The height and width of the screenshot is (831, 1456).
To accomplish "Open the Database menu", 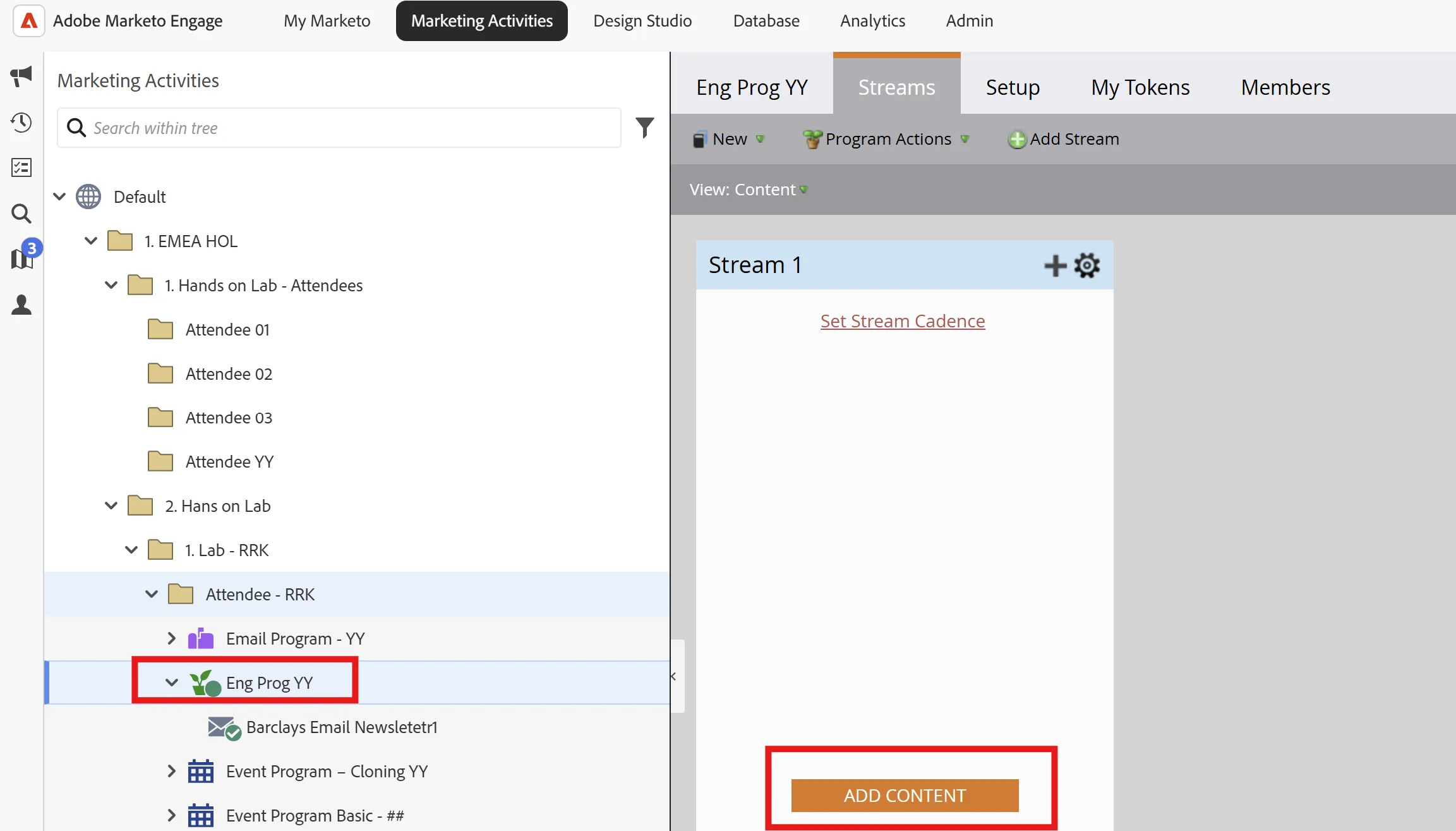I will coord(766,21).
